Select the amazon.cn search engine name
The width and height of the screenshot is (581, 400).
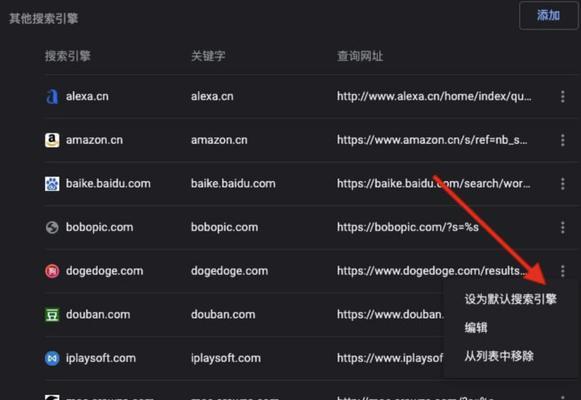(x=94, y=140)
